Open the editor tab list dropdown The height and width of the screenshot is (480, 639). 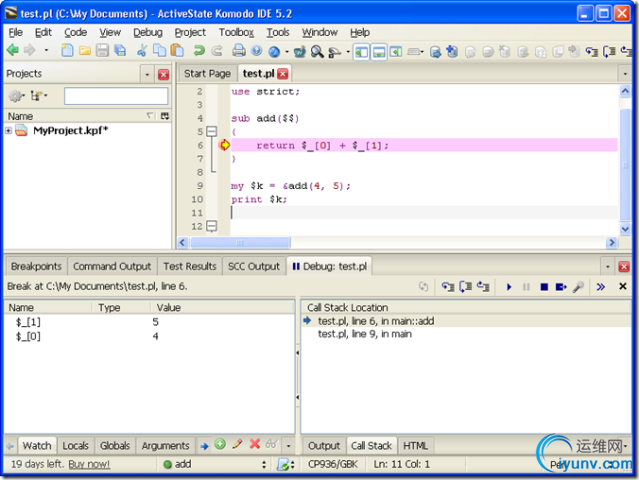click(x=625, y=74)
